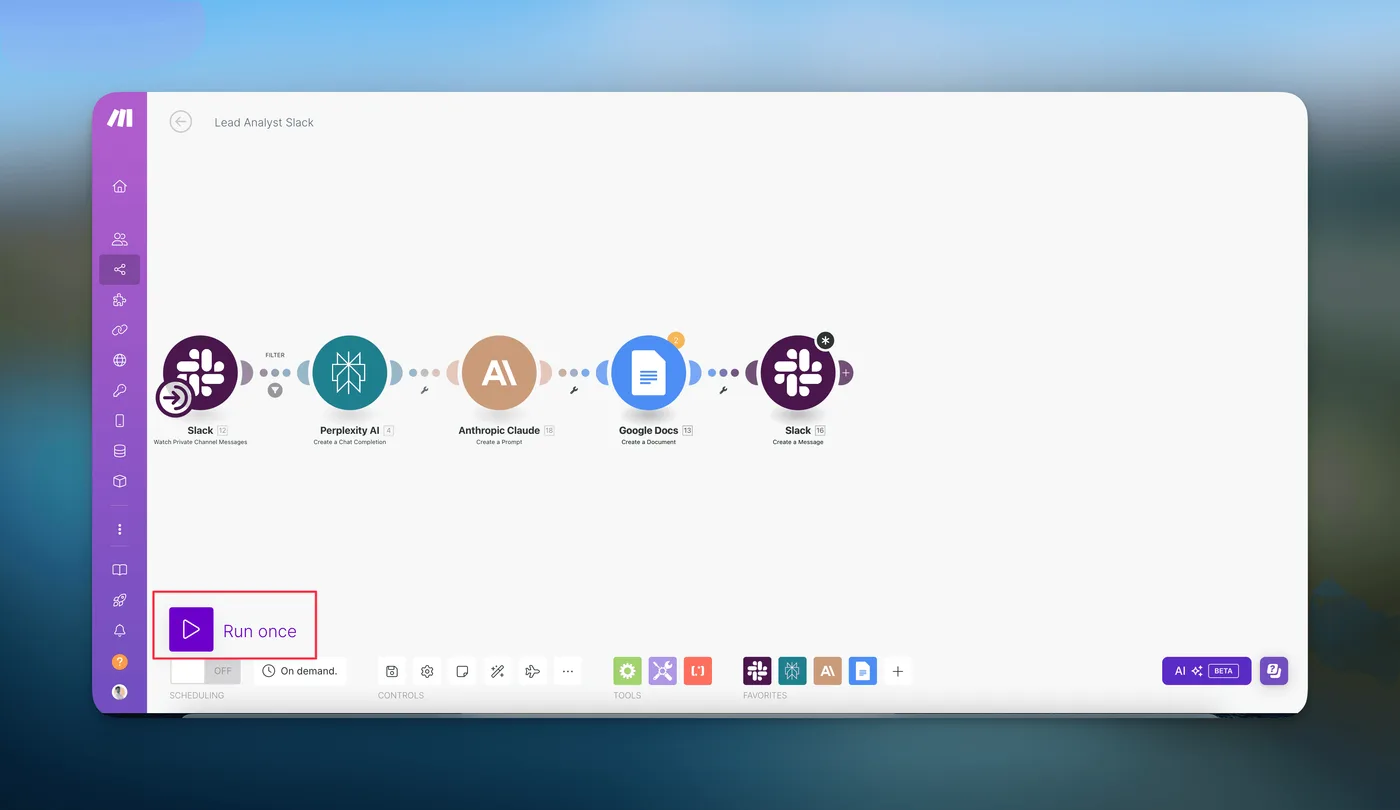This screenshot has height=810, width=1400.
Task: Select the Perplexity AI module
Action: [x=350, y=373]
